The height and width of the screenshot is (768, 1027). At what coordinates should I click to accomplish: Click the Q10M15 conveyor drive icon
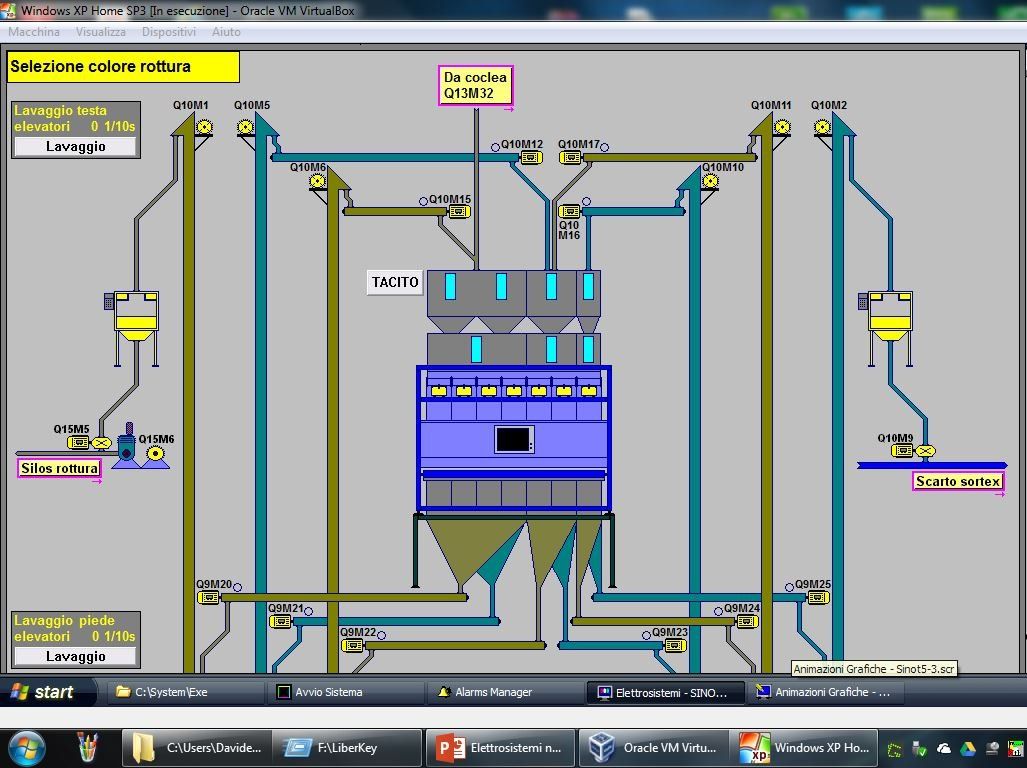coord(458,212)
